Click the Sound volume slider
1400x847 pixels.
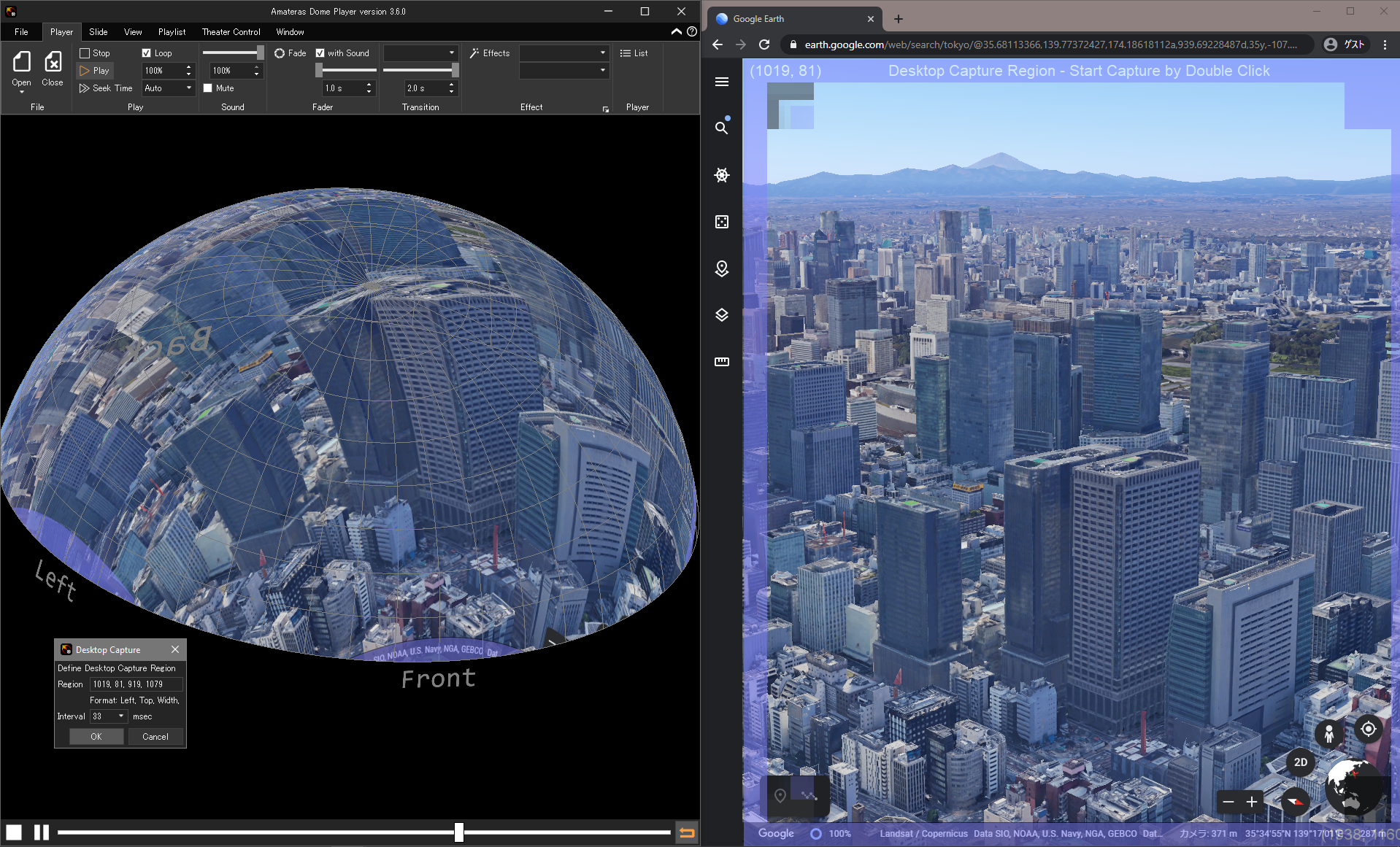(x=233, y=53)
